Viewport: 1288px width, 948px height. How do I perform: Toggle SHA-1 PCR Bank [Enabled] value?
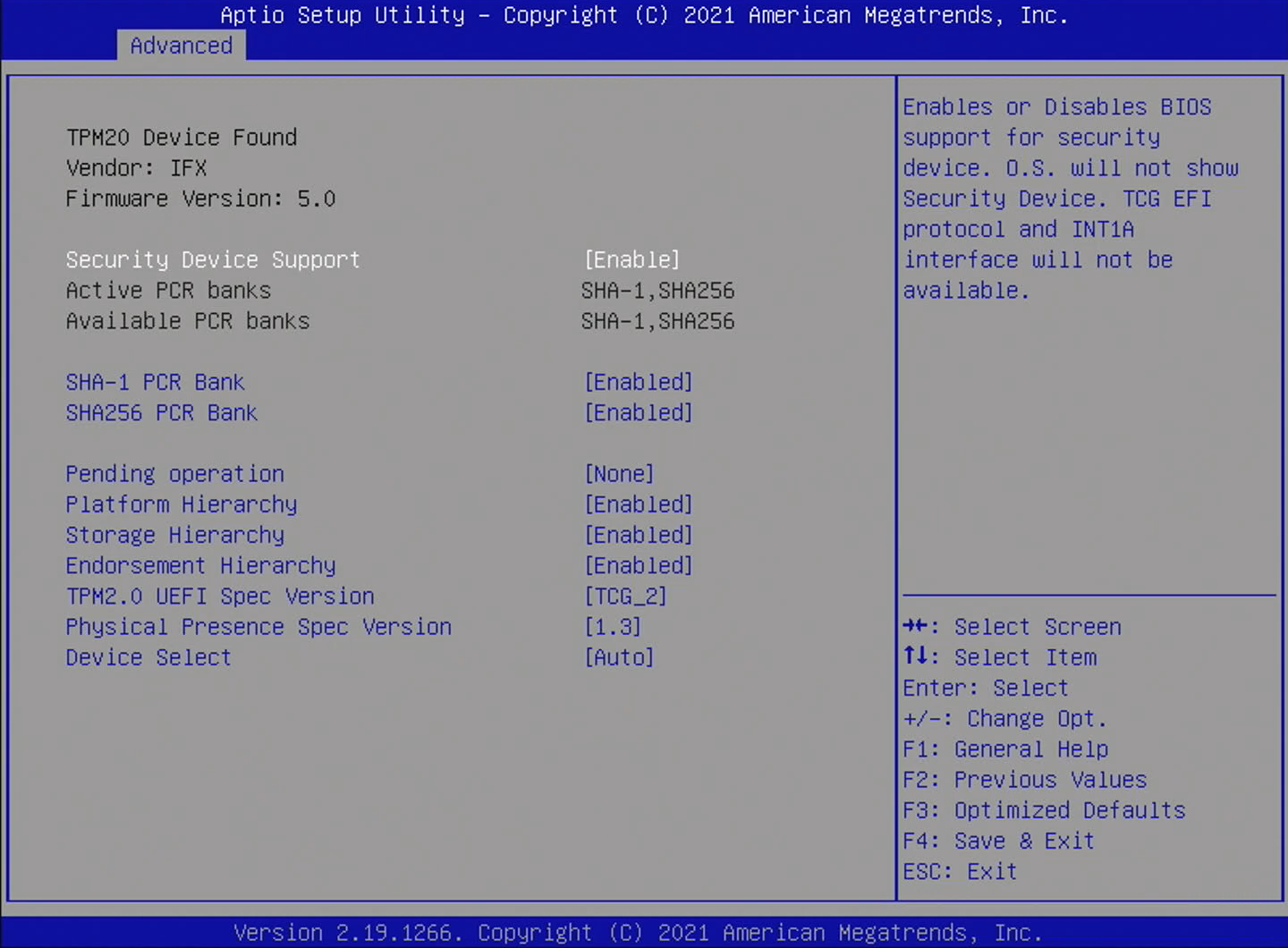pyautogui.click(x=638, y=383)
